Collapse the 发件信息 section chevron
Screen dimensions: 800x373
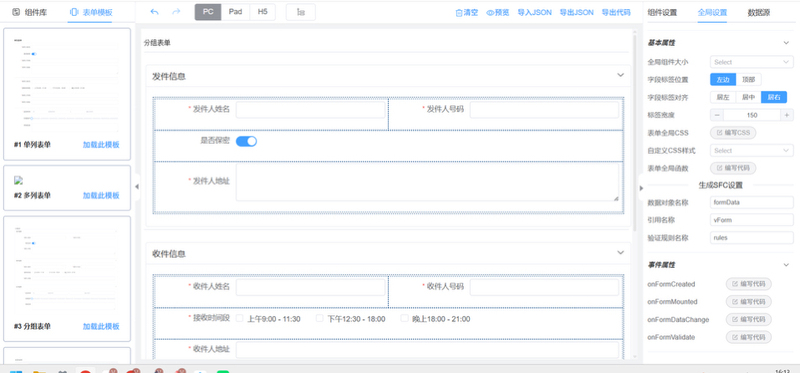click(620, 75)
